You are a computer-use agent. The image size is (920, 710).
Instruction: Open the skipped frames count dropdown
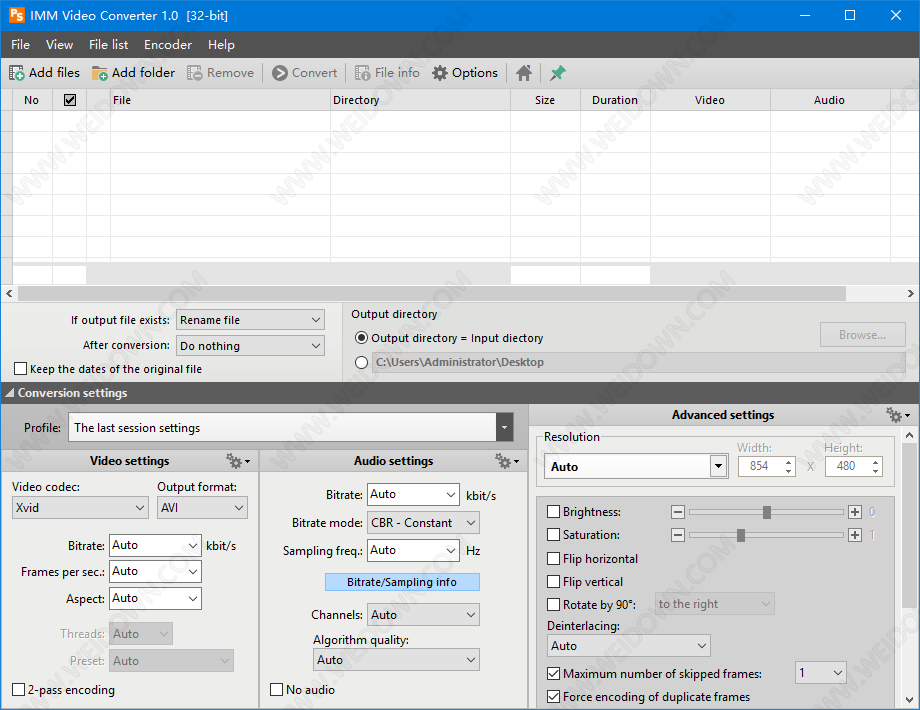pyautogui.click(x=821, y=673)
